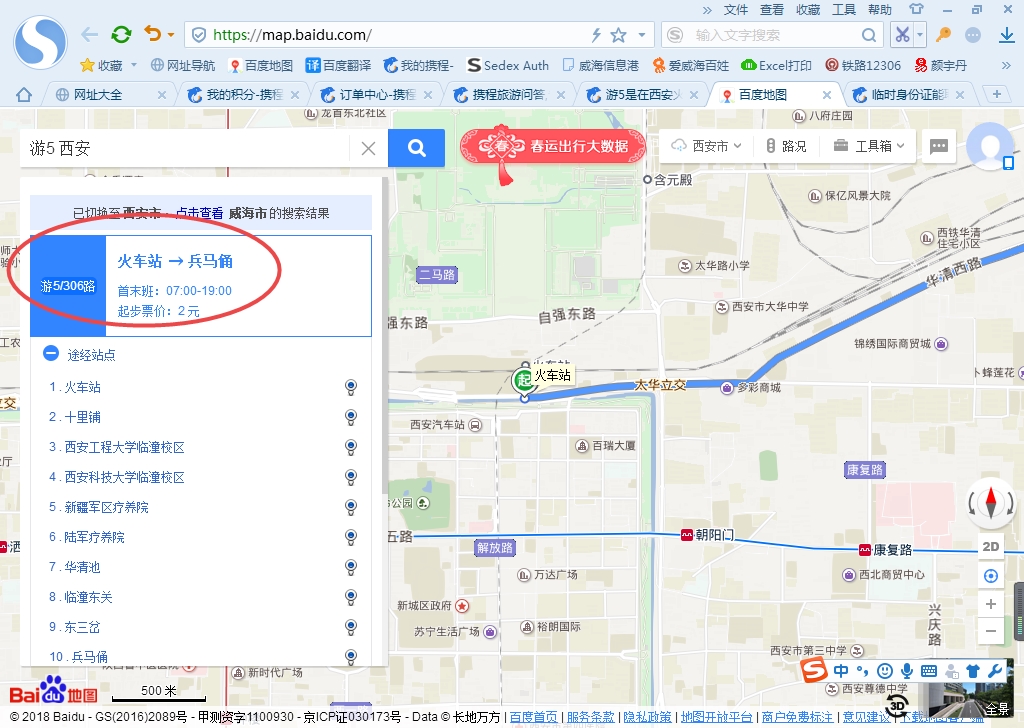The image size is (1024, 728).
Task: Open the 工具 browser menu
Action: [844, 10]
